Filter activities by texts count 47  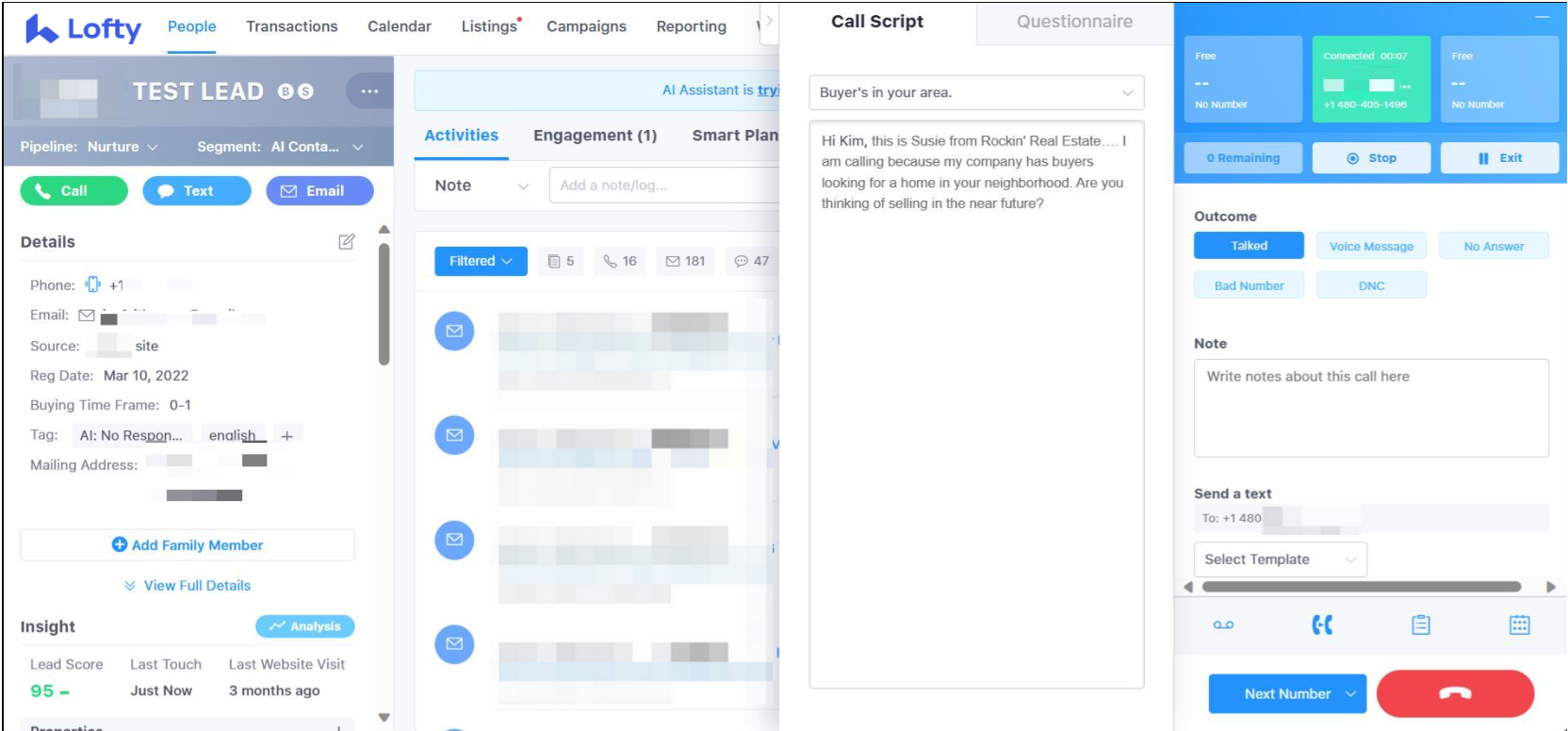click(752, 261)
